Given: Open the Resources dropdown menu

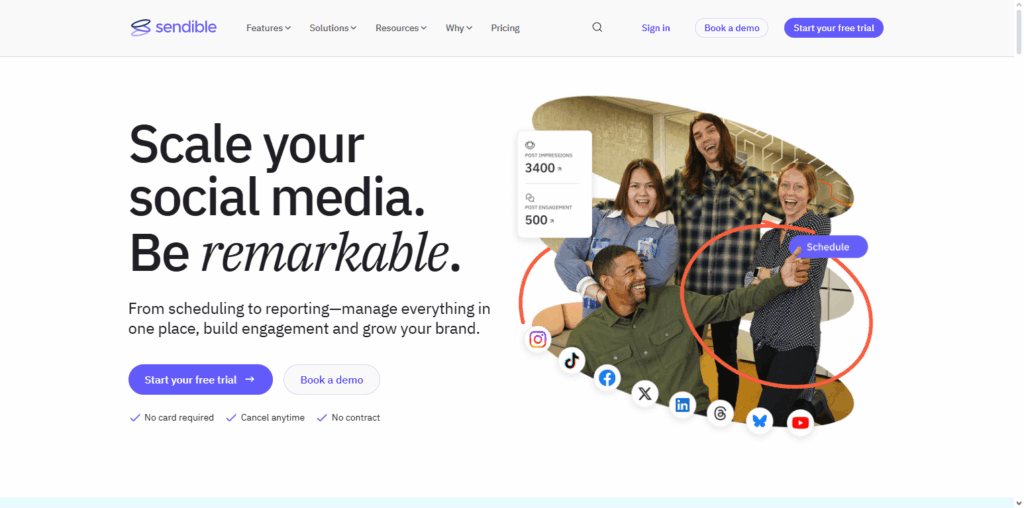Looking at the screenshot, I should [400, 28].
